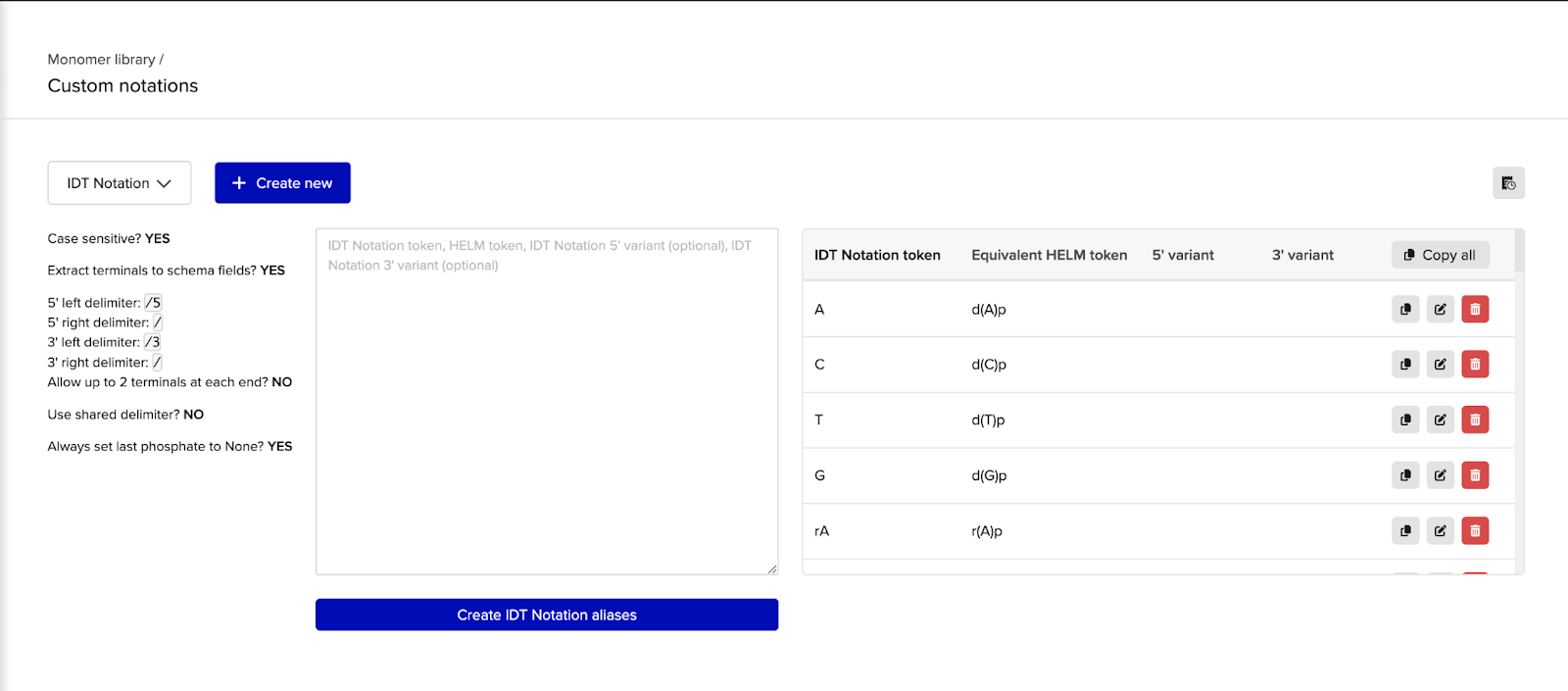The width and height of the screenshot is (1568, 691).
Task: Open the history icon at top right
Action: coord(1508,183)
